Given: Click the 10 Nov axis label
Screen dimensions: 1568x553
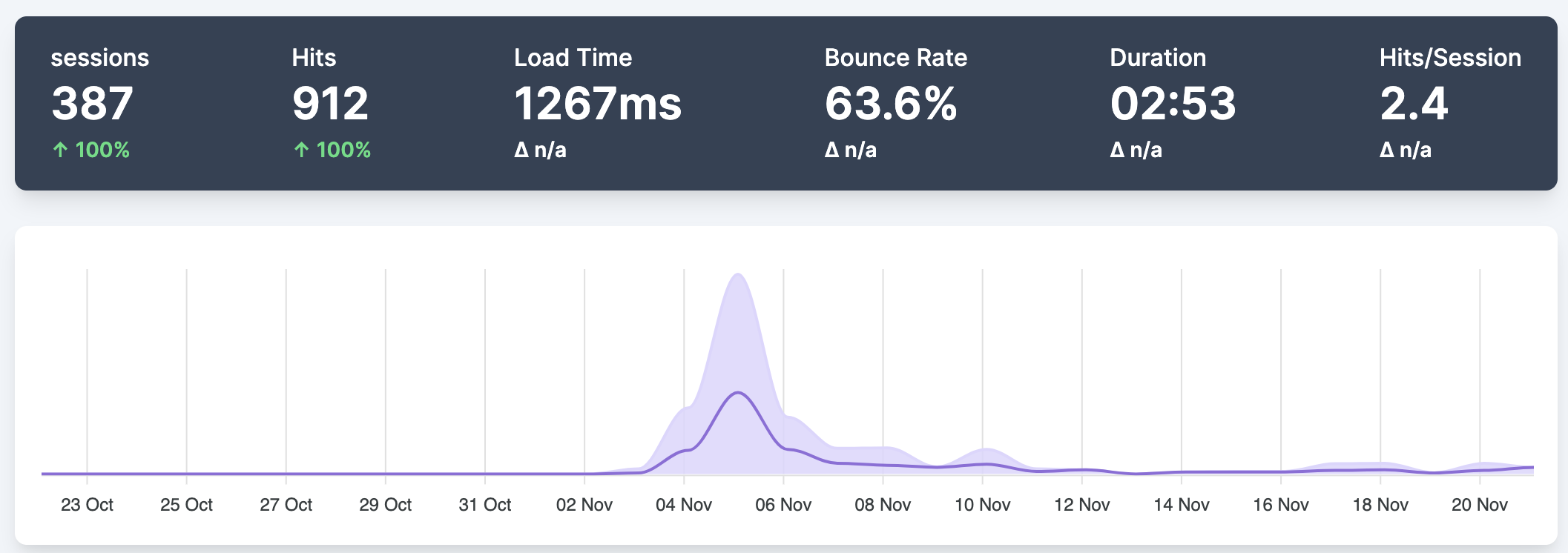Looking at the screenshot, I should click(982, 505).
